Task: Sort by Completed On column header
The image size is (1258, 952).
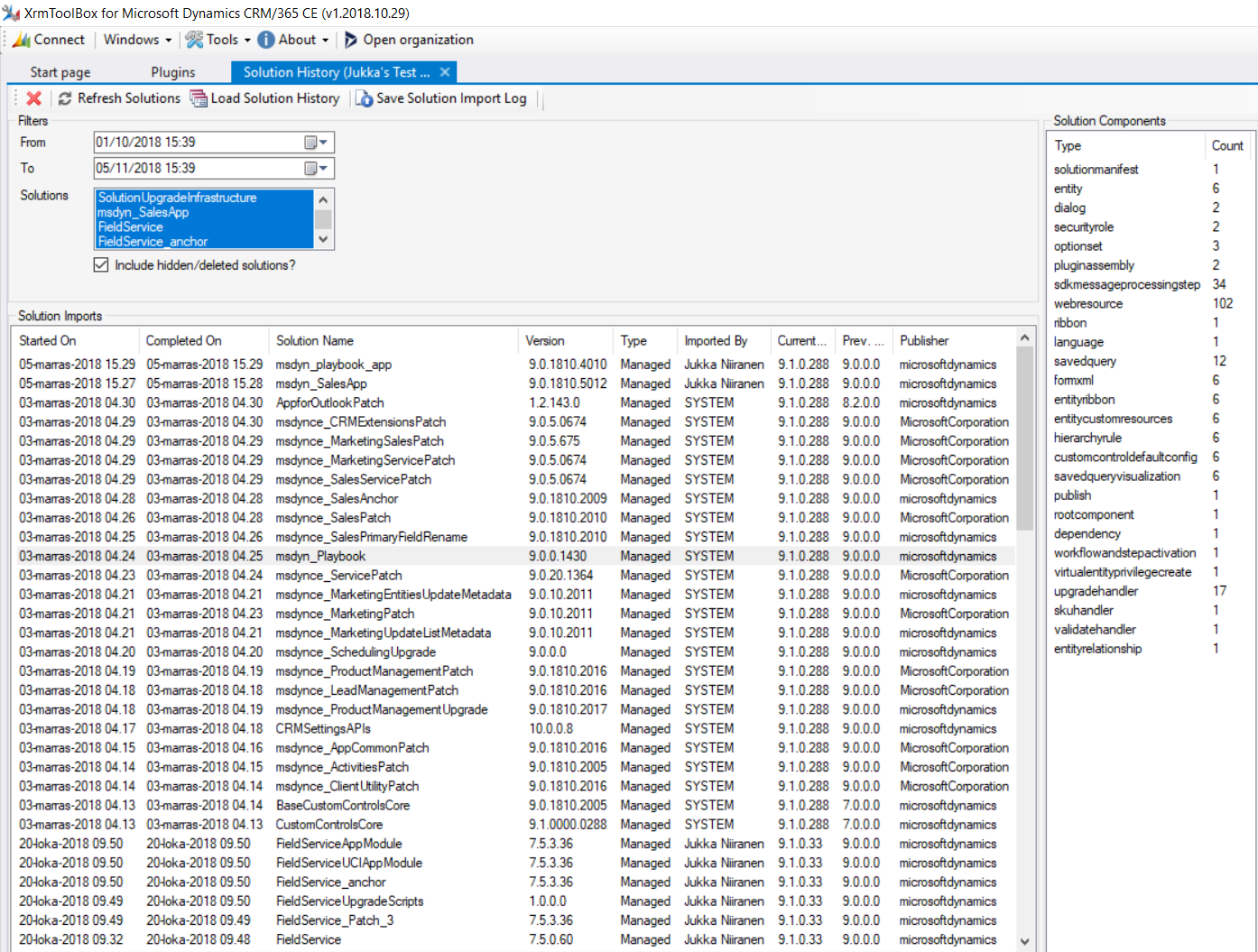Action: click(204, 341)
